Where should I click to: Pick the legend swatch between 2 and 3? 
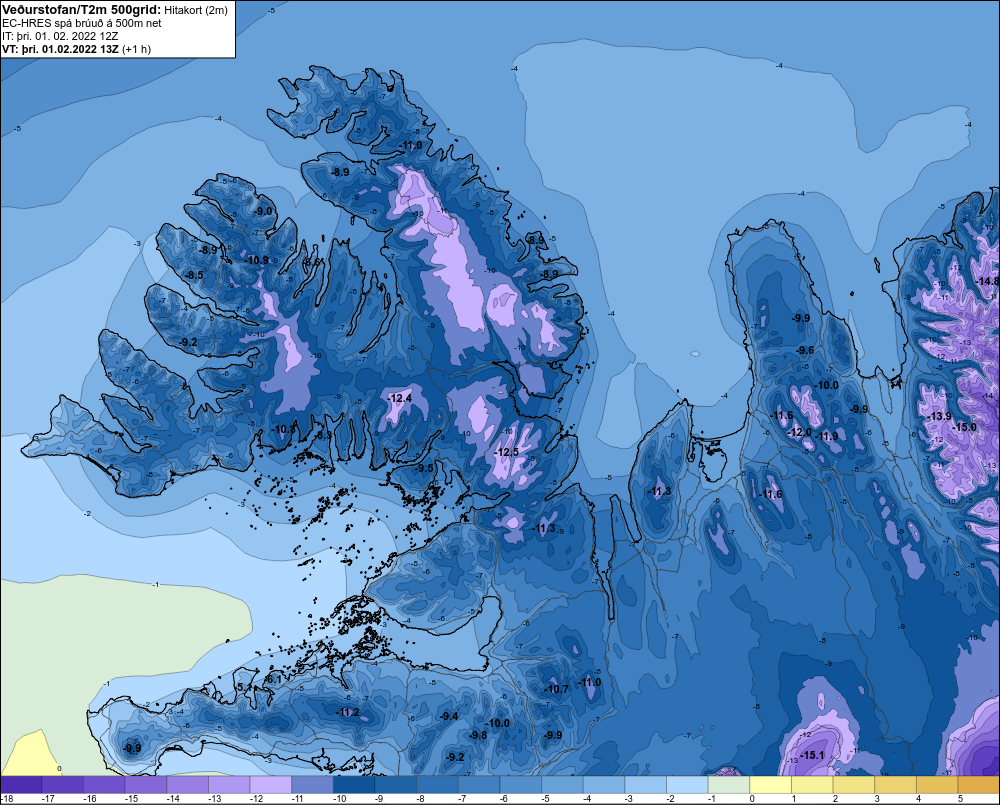(853, 785)
